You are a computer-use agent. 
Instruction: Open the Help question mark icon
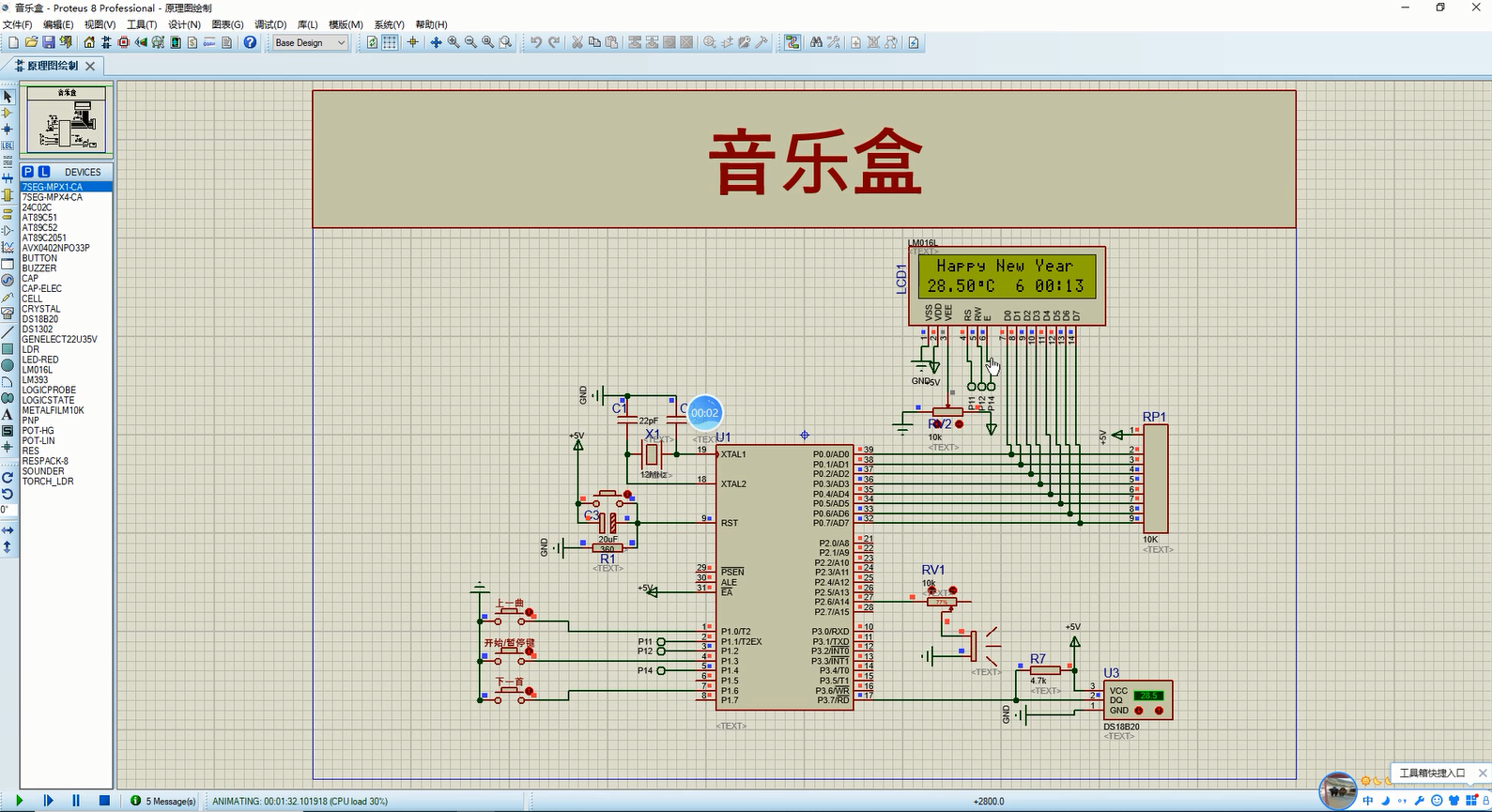pyautogui.click(x=250, y=42)
